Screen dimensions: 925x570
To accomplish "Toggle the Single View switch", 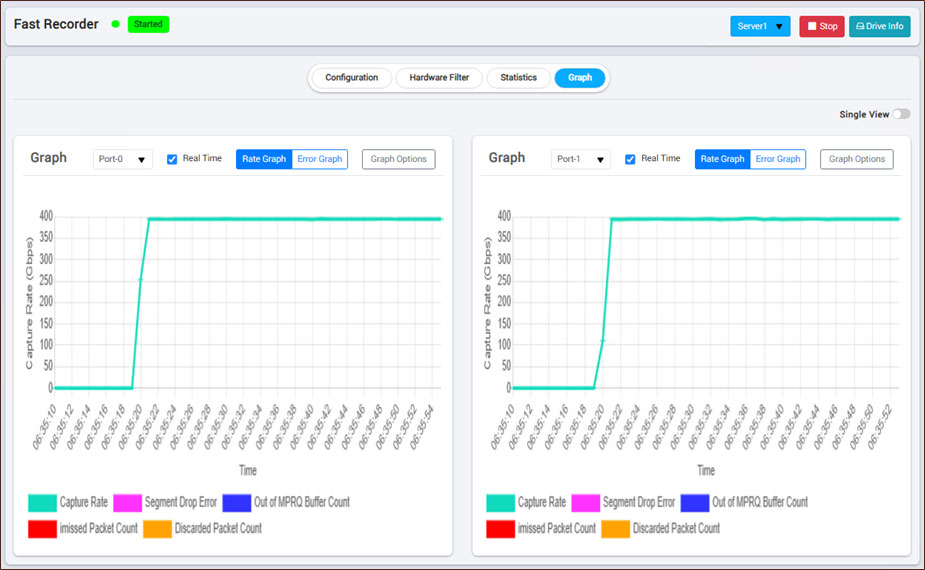I will [x=901, y=114].
